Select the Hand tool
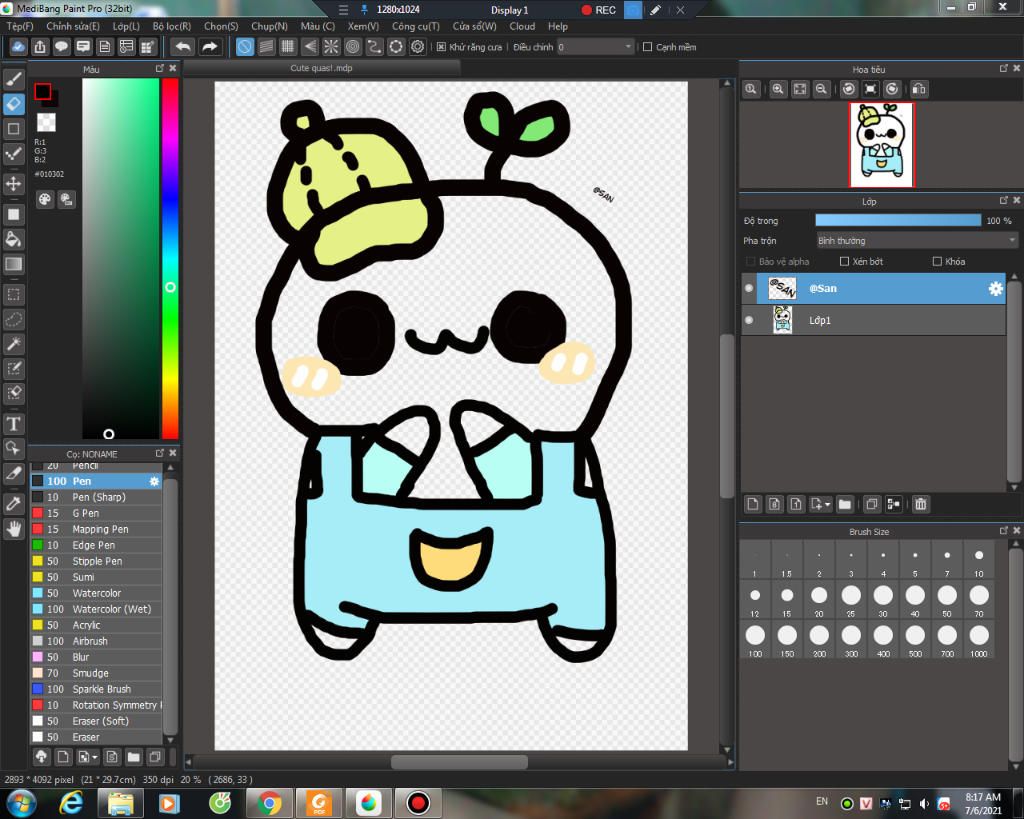 pyautogui.click(x=14, y=528)
